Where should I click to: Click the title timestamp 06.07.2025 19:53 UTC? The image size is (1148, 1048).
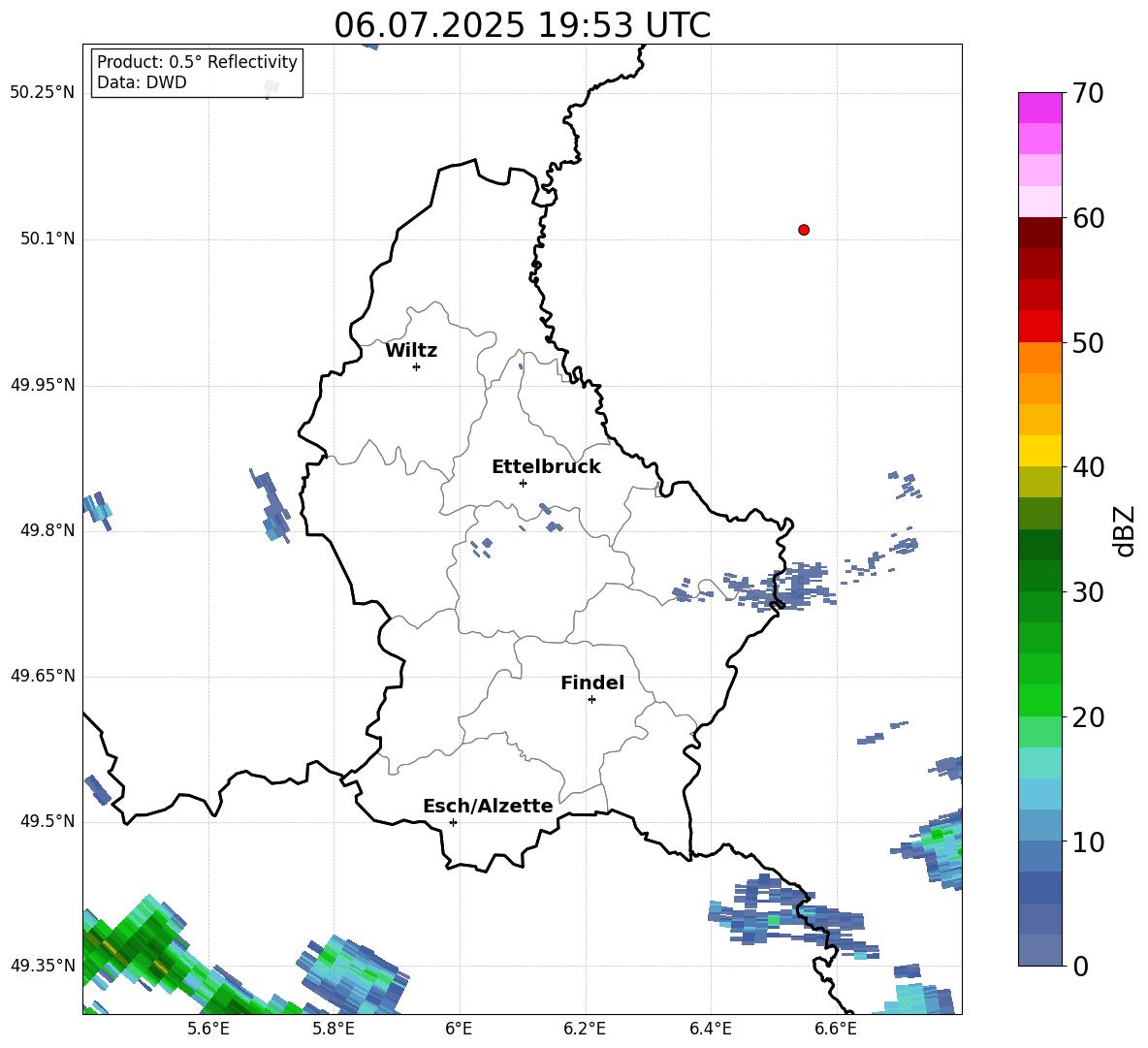click(522, 25)
